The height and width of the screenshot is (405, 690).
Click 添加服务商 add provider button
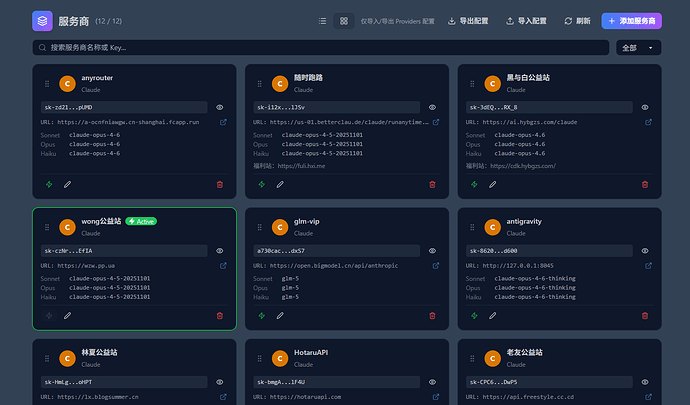[x=631, y=21]
